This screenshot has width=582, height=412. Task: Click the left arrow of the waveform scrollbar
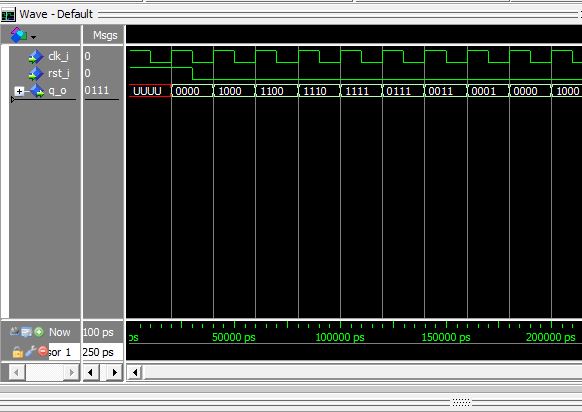point(135,372)
